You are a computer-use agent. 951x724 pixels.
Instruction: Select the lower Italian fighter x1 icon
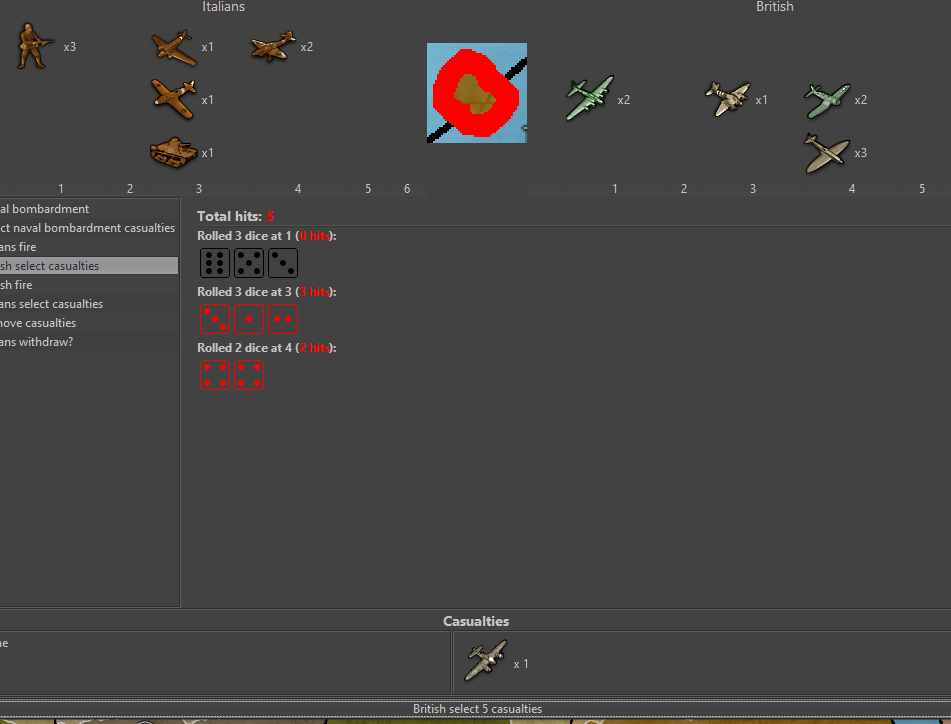coord(177,98)
